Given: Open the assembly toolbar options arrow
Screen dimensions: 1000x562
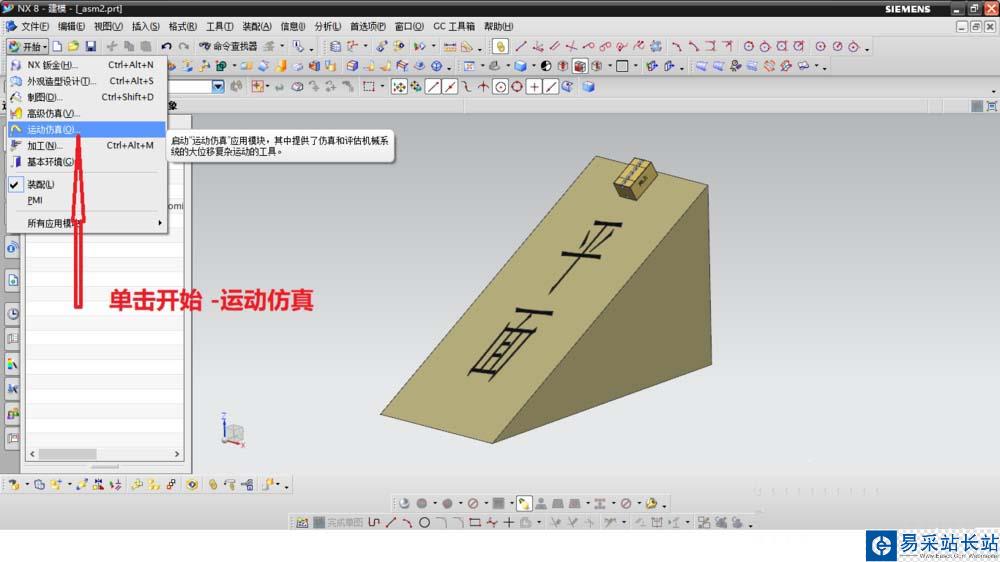Looking at the screenshot, I should point(286,487).
